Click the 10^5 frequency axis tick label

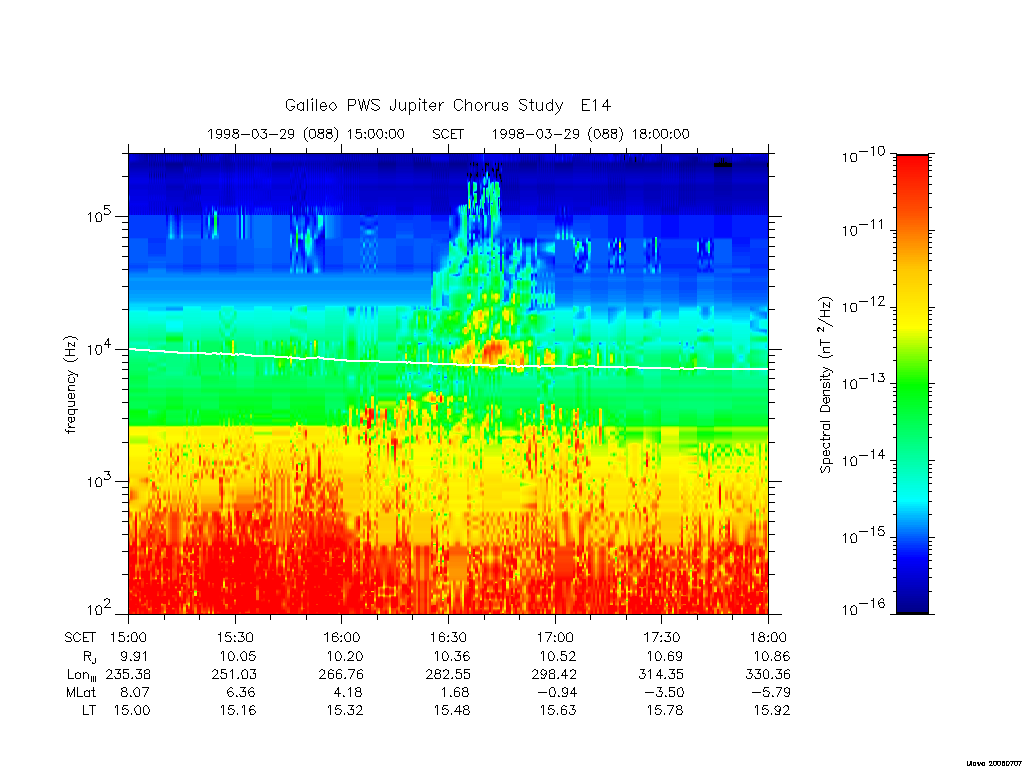pyautogui.click(x=100, y=214)
